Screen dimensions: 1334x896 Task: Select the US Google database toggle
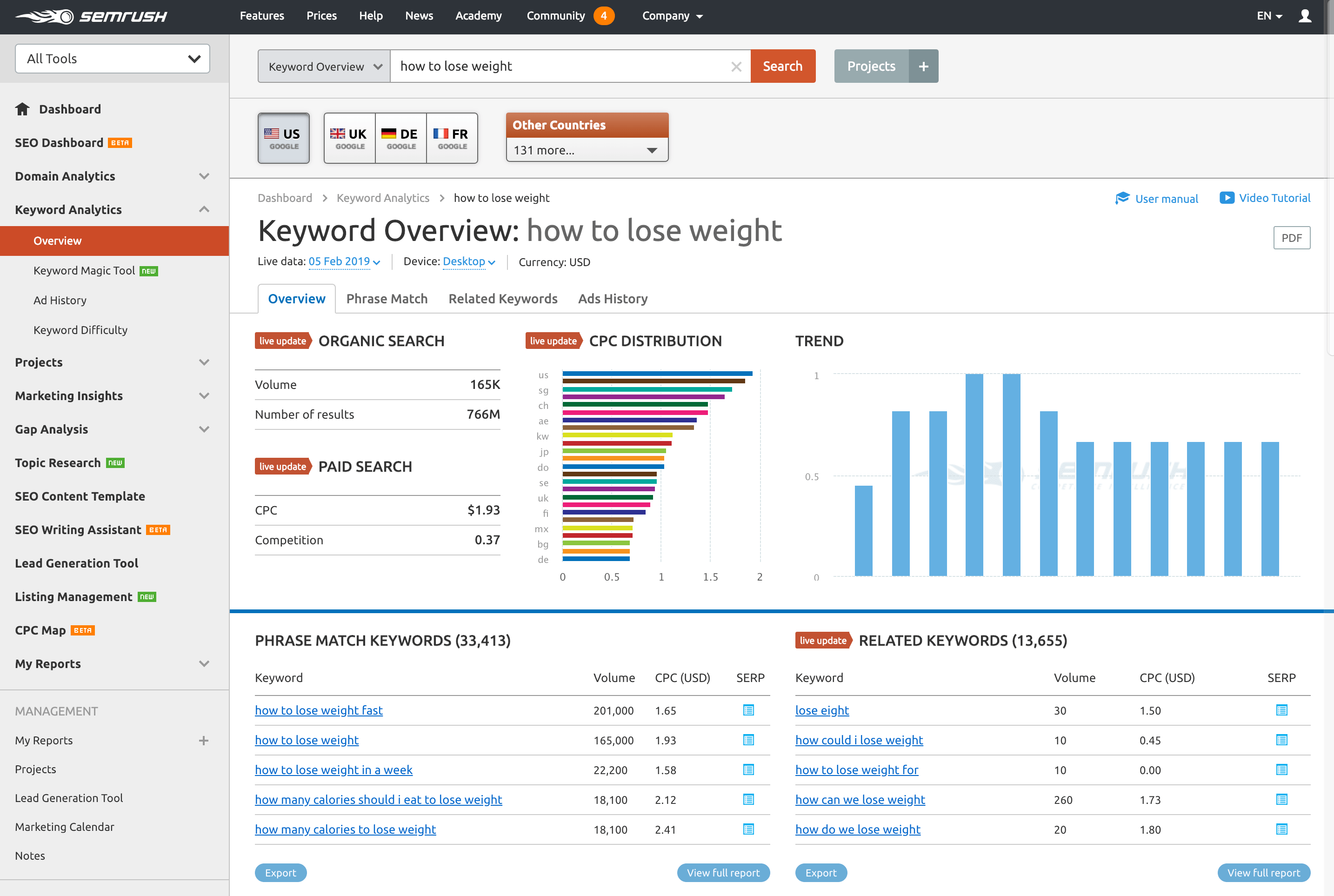click(x=283, y=138)
